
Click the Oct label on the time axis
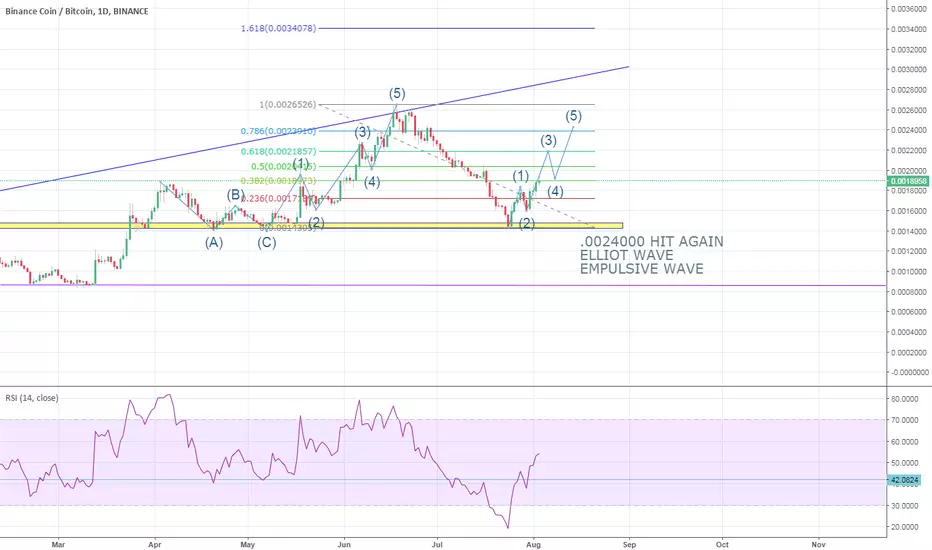coord(722,544)
